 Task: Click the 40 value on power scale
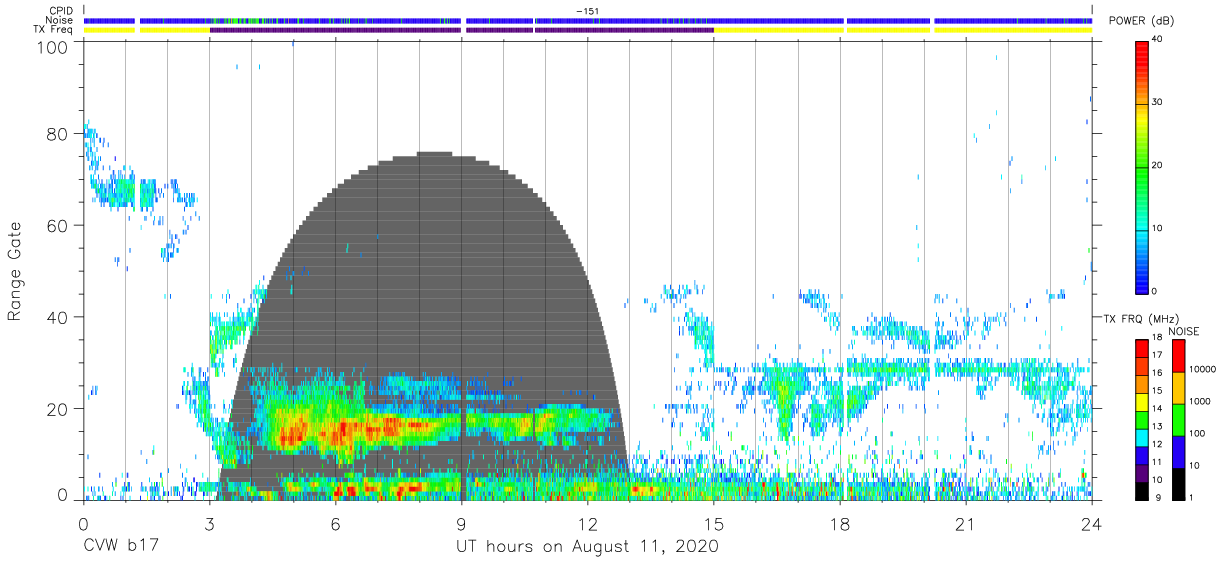click(1157, 40)
